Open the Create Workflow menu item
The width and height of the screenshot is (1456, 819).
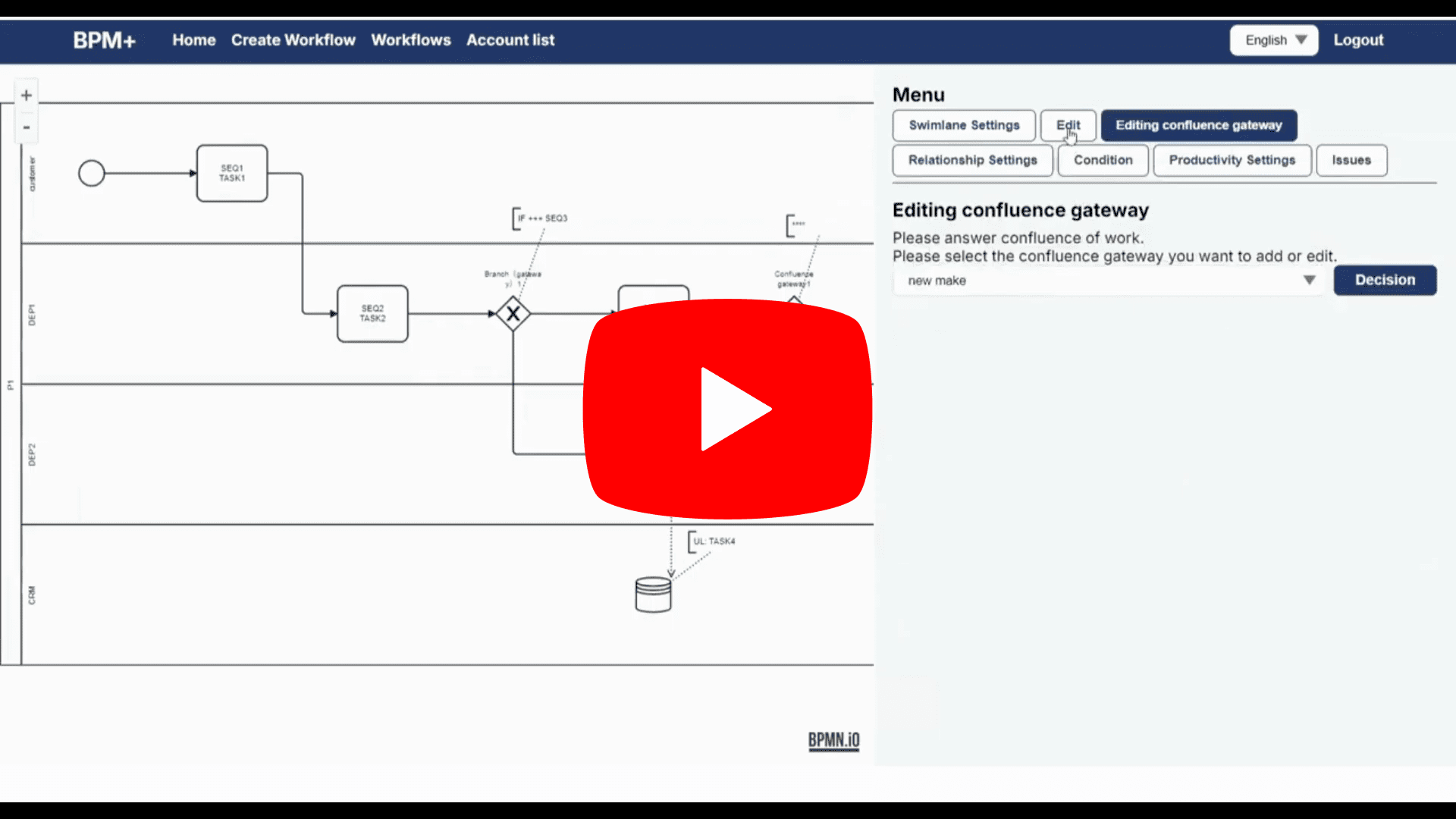click(x=293, y=40)
